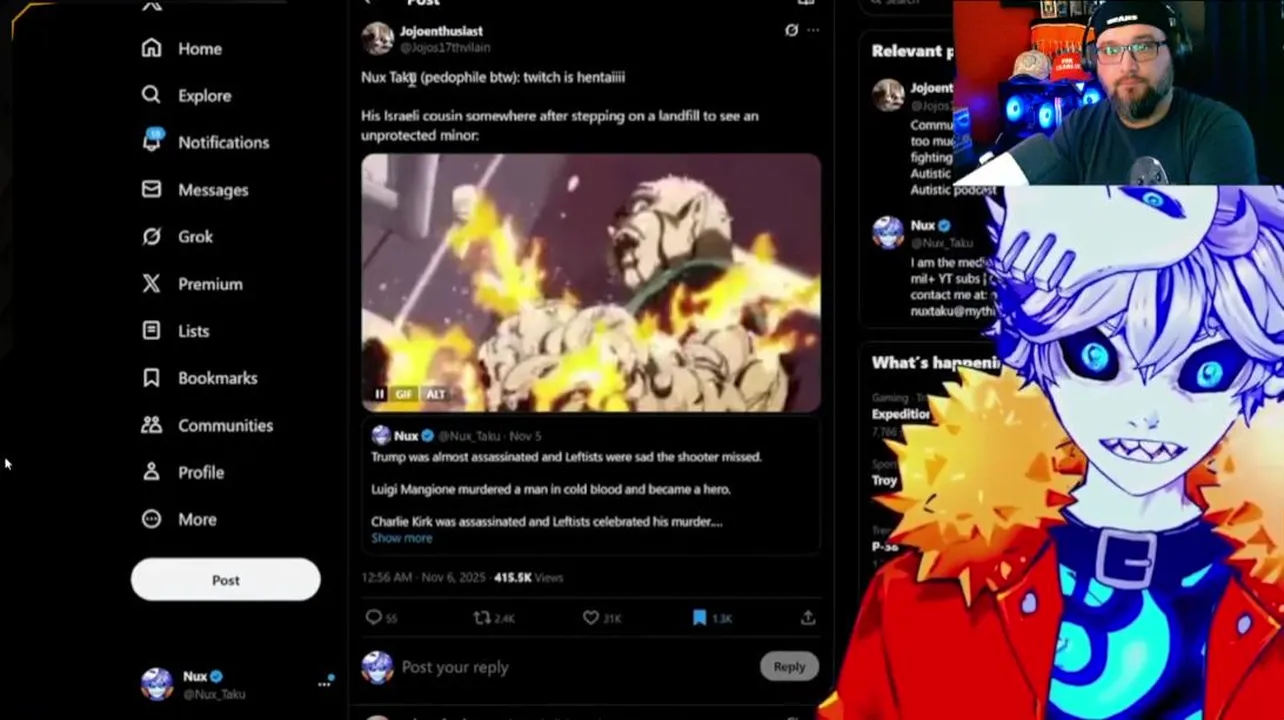Open the Notifications bell

152,141
